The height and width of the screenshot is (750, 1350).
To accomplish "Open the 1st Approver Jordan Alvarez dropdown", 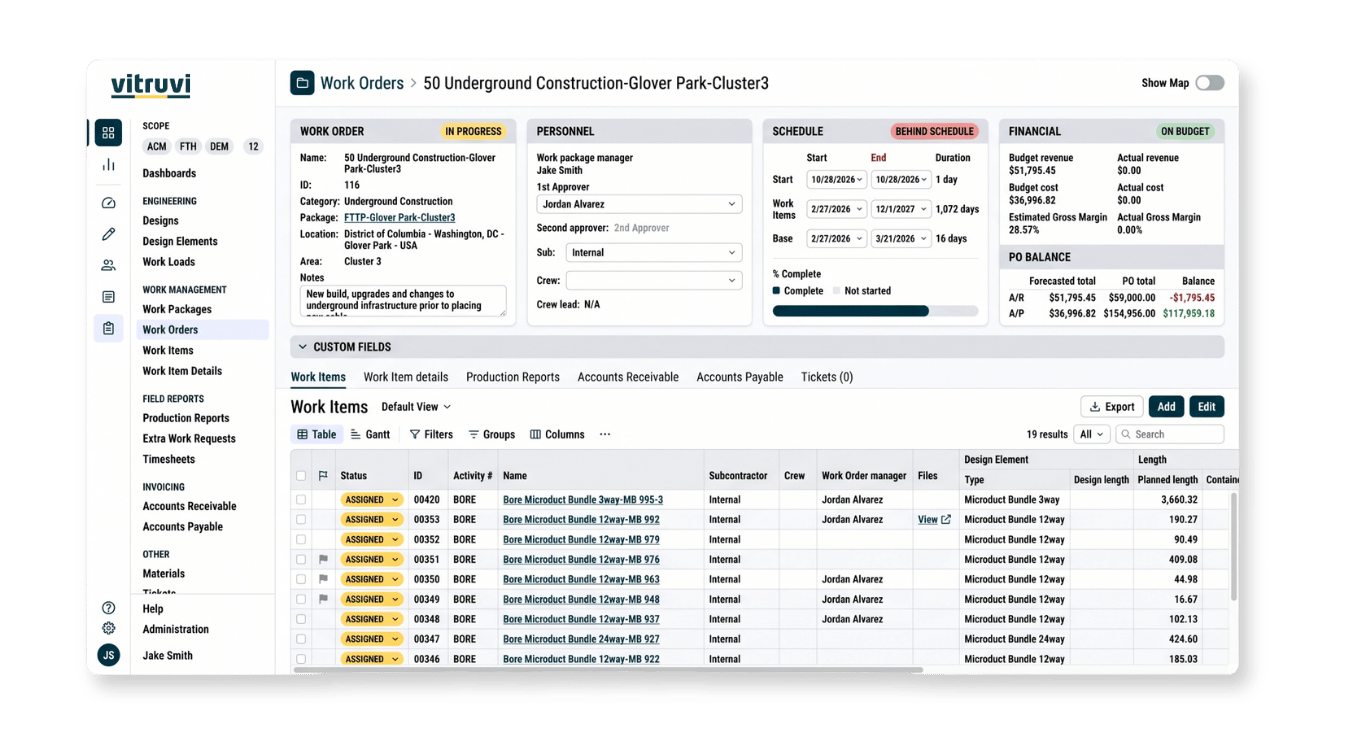I will point(639,204).
